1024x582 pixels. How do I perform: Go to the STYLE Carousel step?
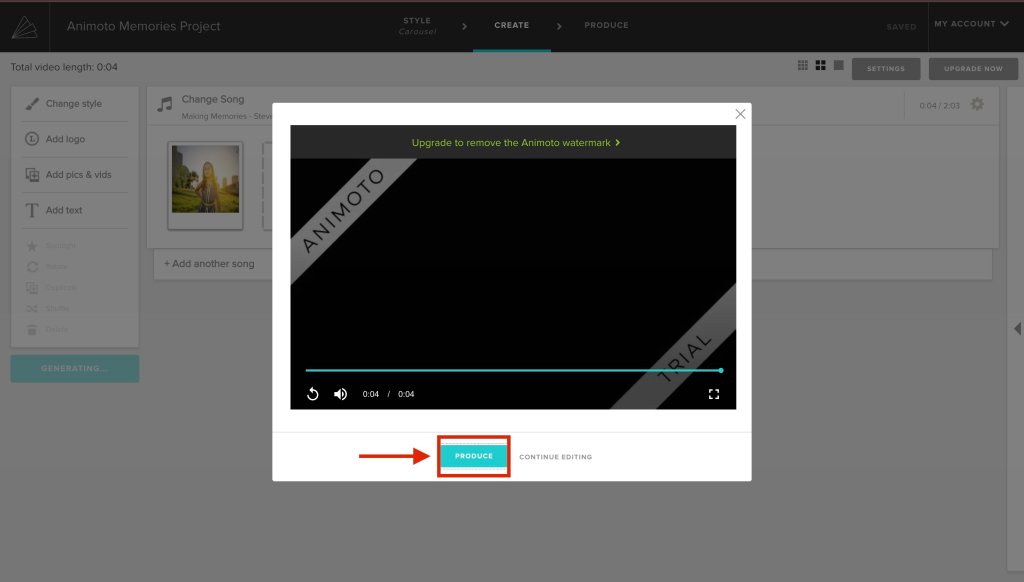pos(417,26)
